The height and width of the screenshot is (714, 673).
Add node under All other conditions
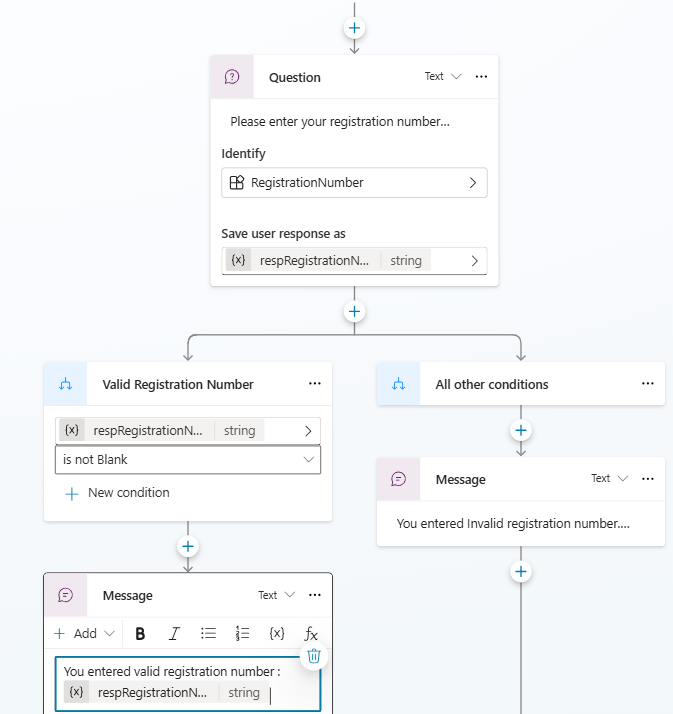521,430
